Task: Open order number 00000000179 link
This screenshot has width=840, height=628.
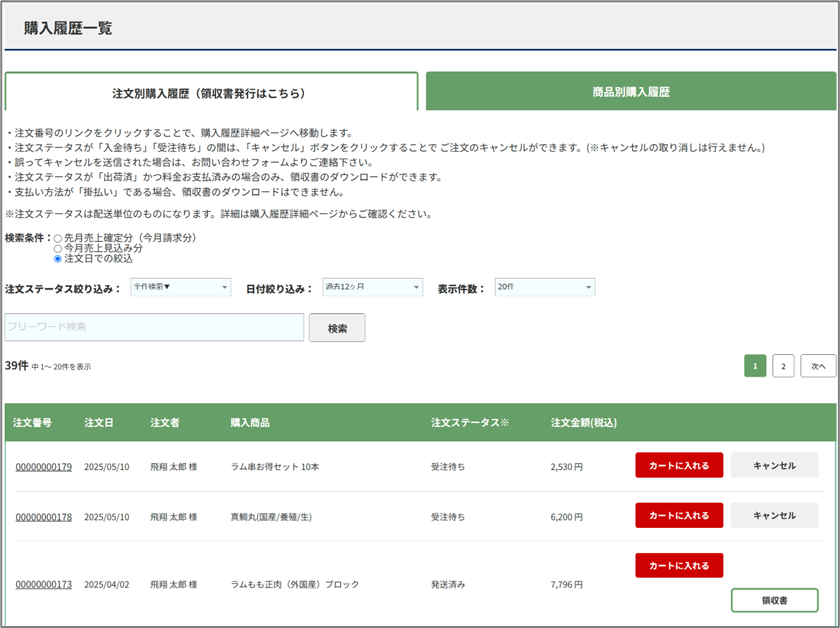Action: [x=43, y=467]
